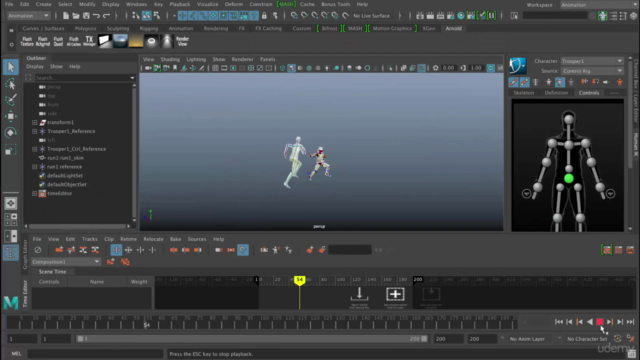
Task: Open the Playback menu
Action: click(x=180, y=4)
